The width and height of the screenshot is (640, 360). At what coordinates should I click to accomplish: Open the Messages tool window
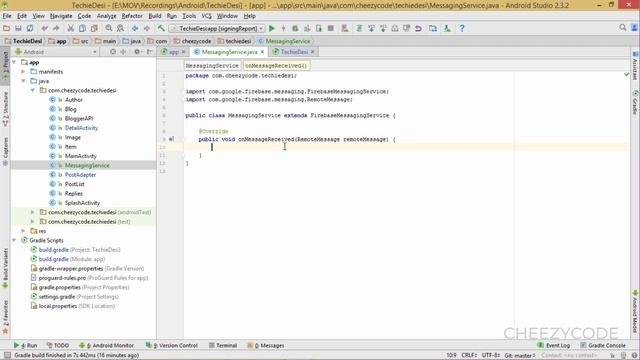tap(266, 345)
